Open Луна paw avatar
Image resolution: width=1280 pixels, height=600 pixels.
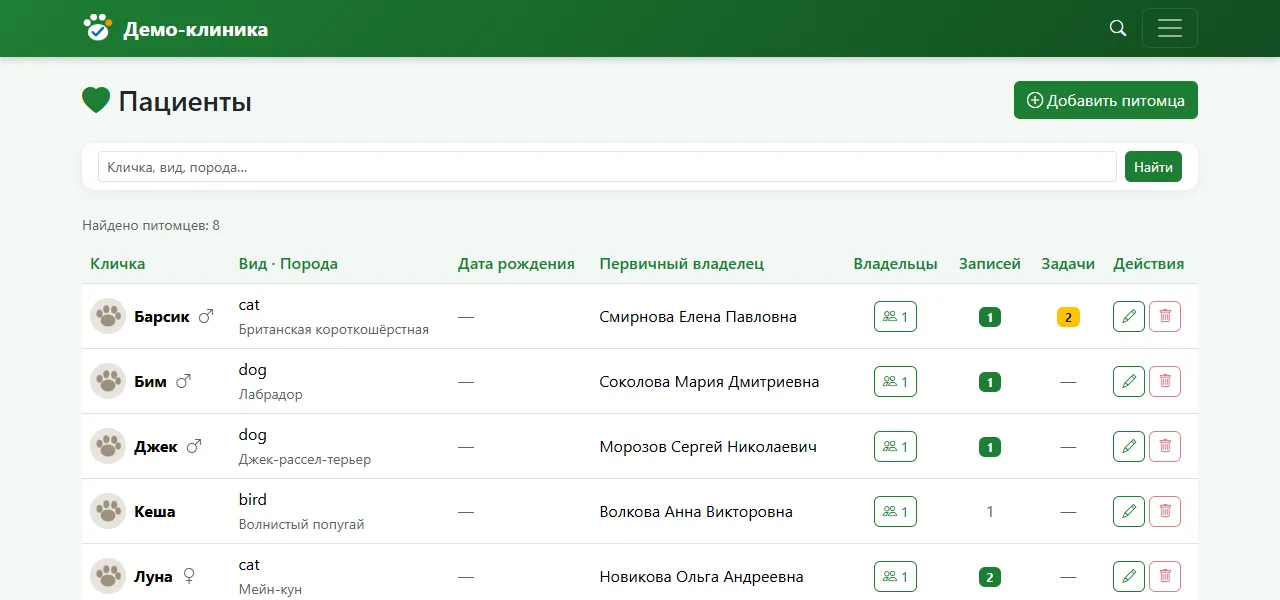[x=108, y=576]
